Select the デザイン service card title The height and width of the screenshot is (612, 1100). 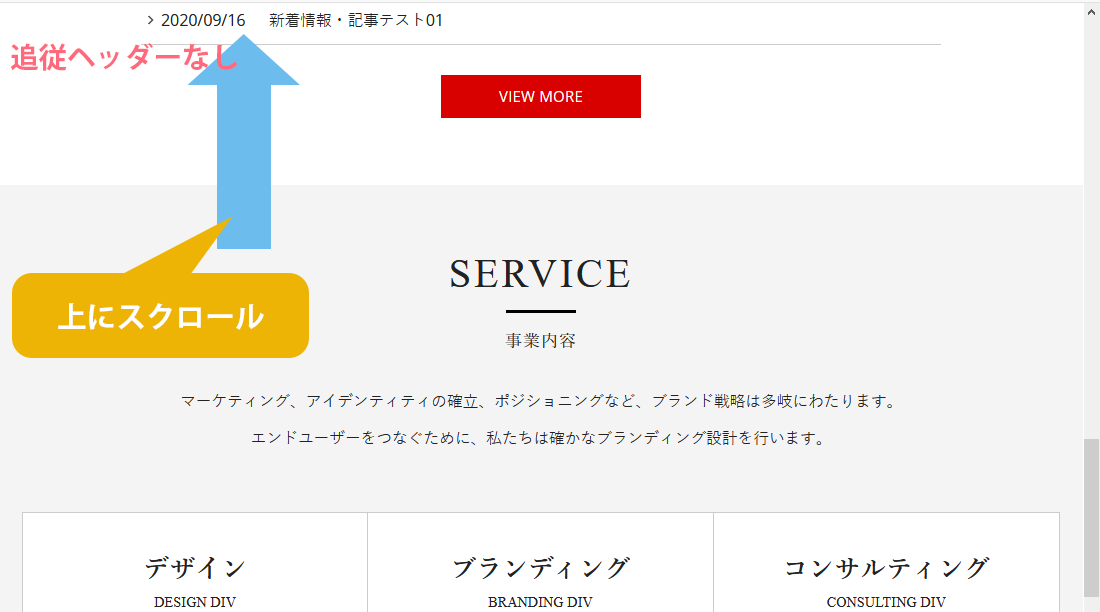(x=195, y=567)
